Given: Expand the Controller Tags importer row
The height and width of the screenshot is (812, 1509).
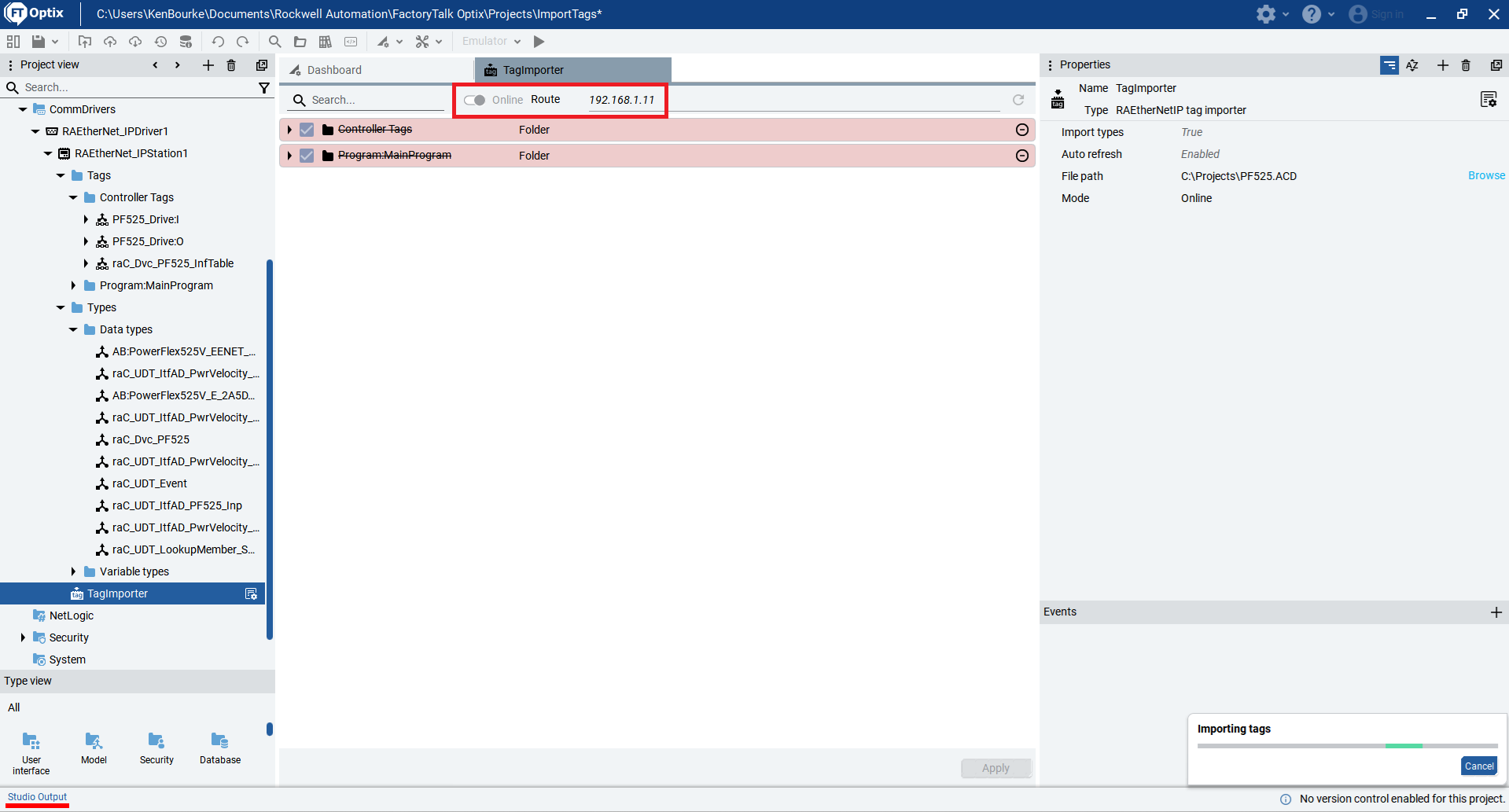Looking at the screenshot, I should pyautogui.click(x=289, y=130).
